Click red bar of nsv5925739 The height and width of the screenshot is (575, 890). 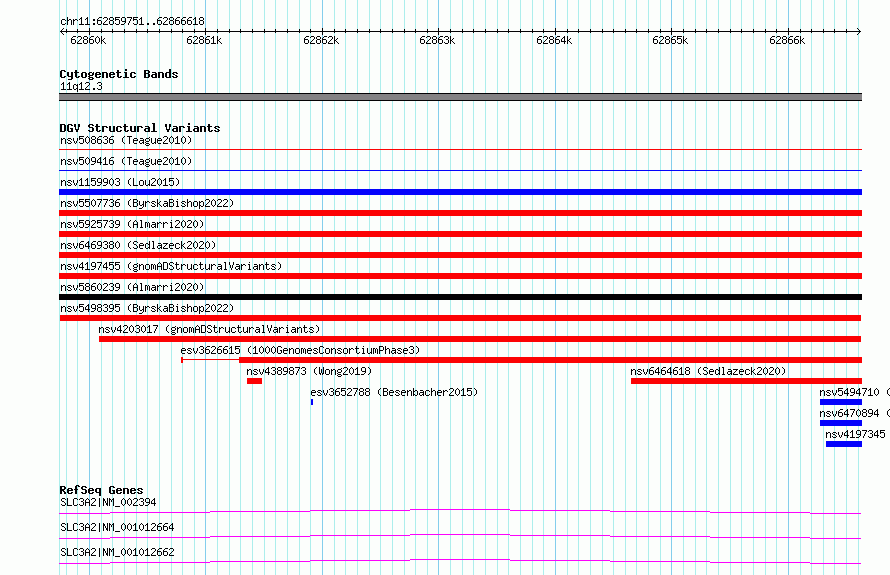(460, 234)
